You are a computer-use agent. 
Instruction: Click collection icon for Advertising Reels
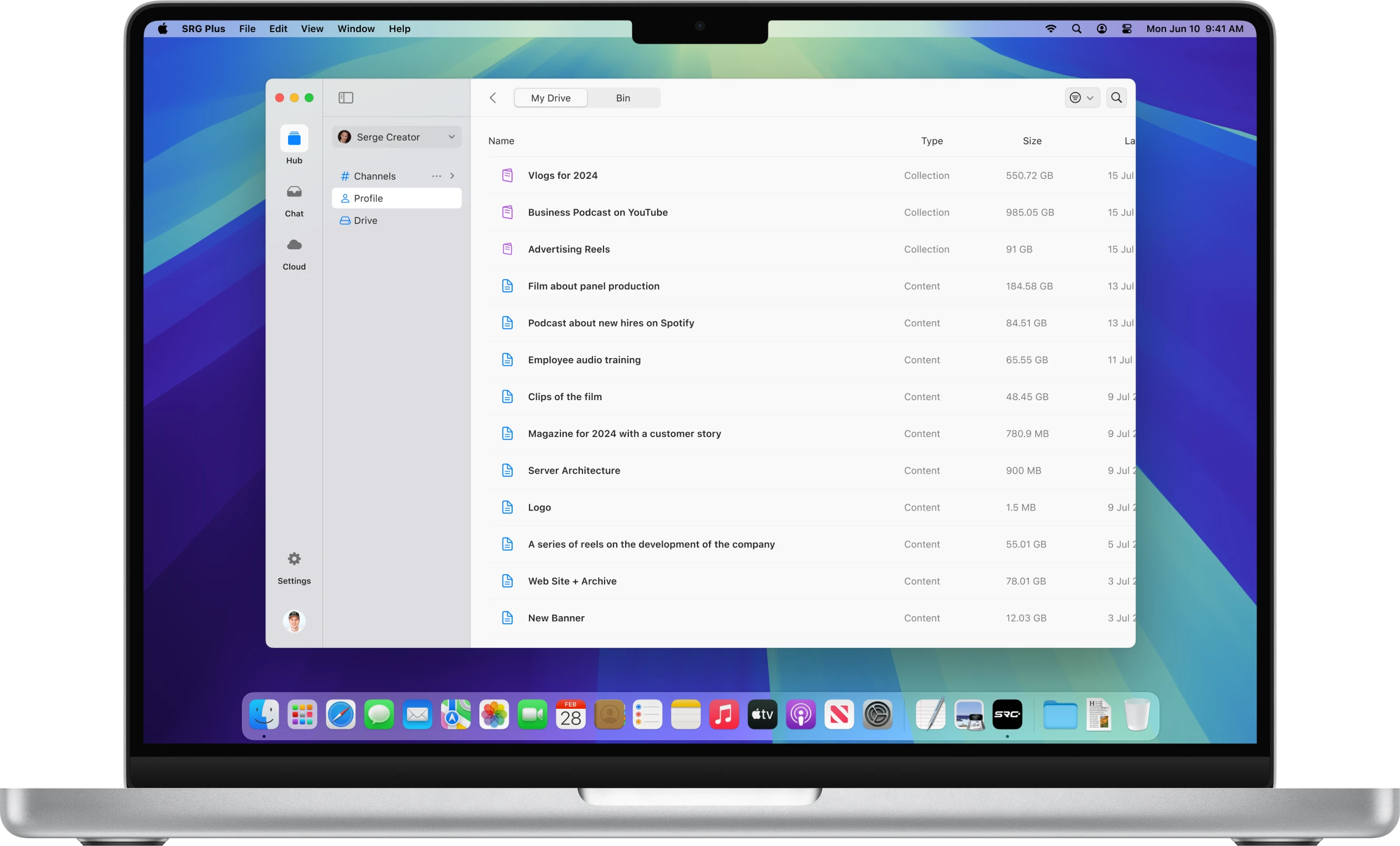(507, 249)
